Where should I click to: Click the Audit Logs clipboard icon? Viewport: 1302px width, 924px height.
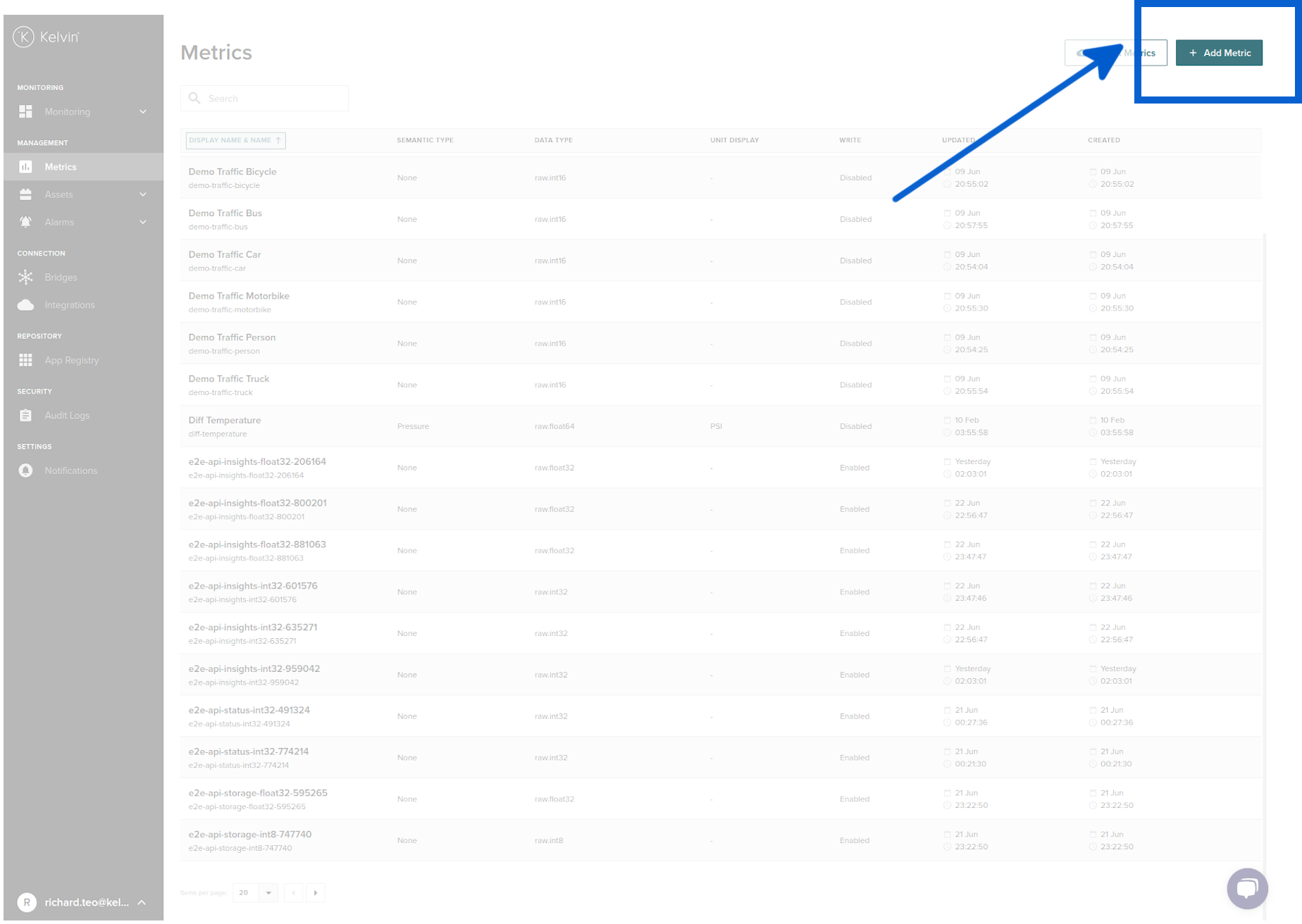[25, 416]
